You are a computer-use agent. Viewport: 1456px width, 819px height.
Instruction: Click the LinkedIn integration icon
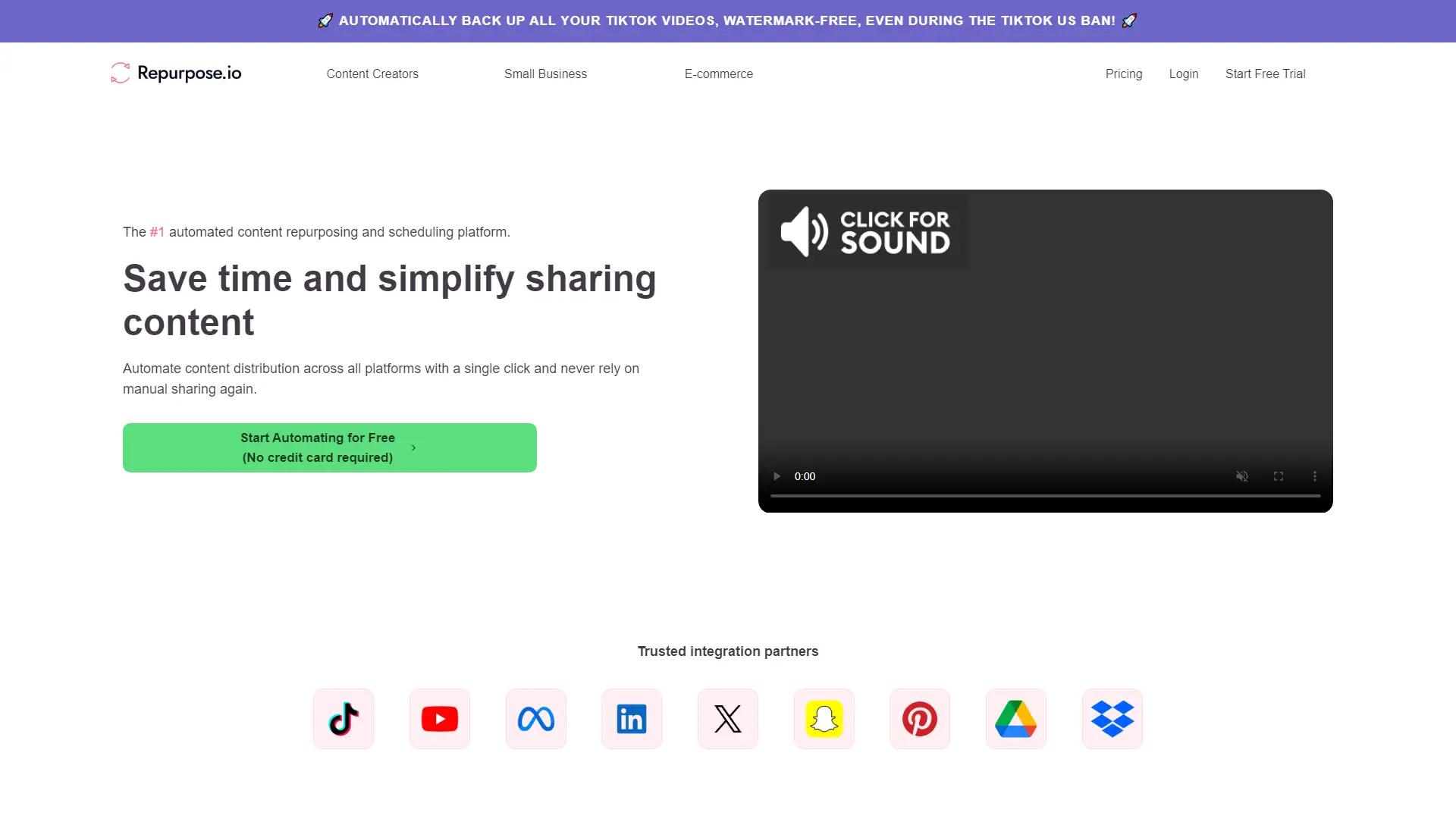[x=631, y=718]
